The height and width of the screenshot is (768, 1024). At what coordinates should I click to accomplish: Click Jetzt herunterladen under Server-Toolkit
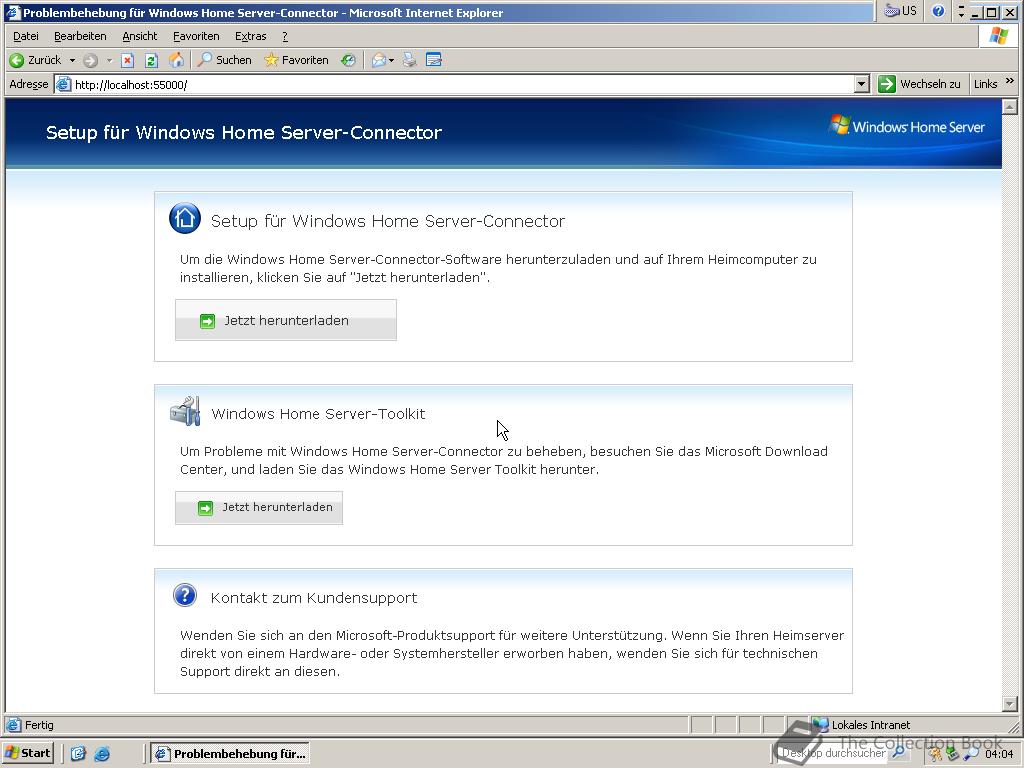coord(259,507)
